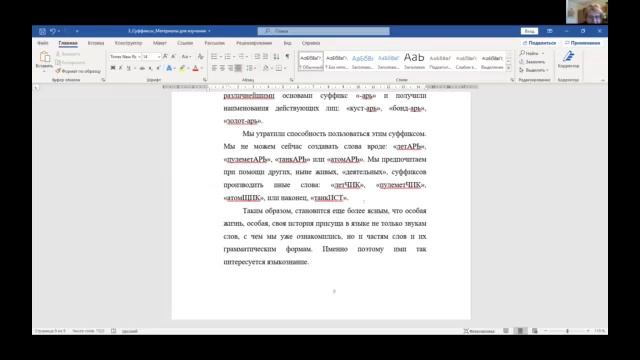The width and height of the screenshot is (640, 360).
Task: Toggle Italic formatting
Action: pos(120,68)
